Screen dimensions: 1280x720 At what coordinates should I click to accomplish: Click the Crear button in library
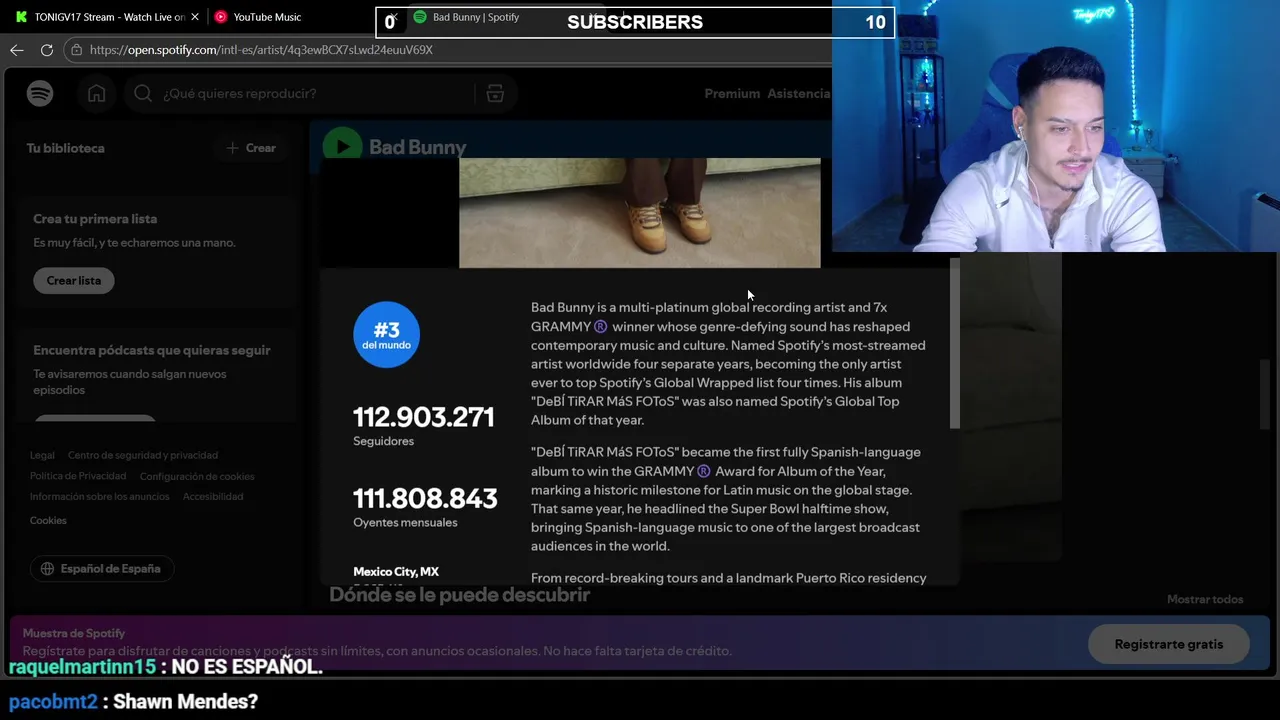point(250,148)
